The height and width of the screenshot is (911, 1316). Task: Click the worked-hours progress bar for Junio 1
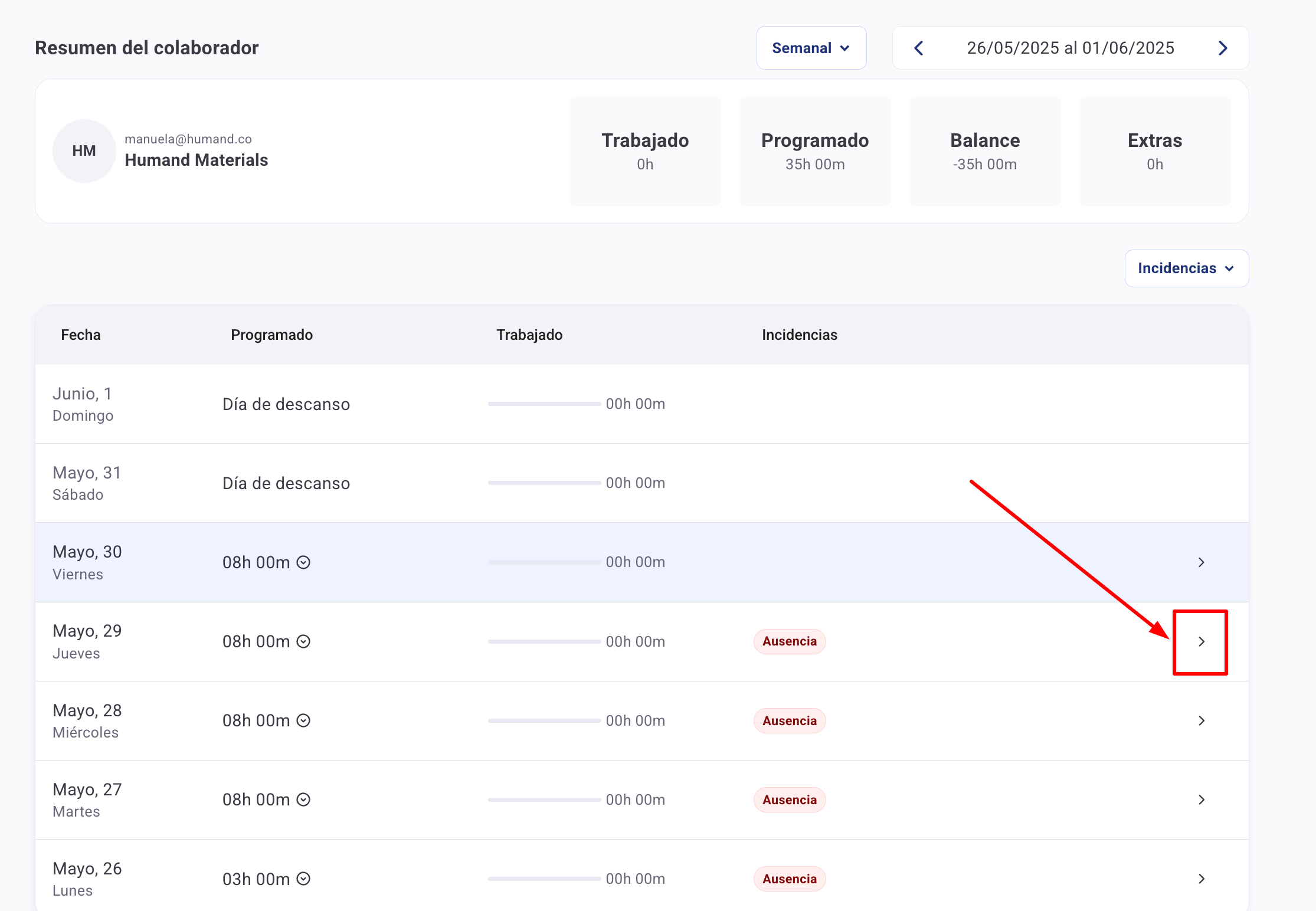pyautogui.click(x=544, y=404)
